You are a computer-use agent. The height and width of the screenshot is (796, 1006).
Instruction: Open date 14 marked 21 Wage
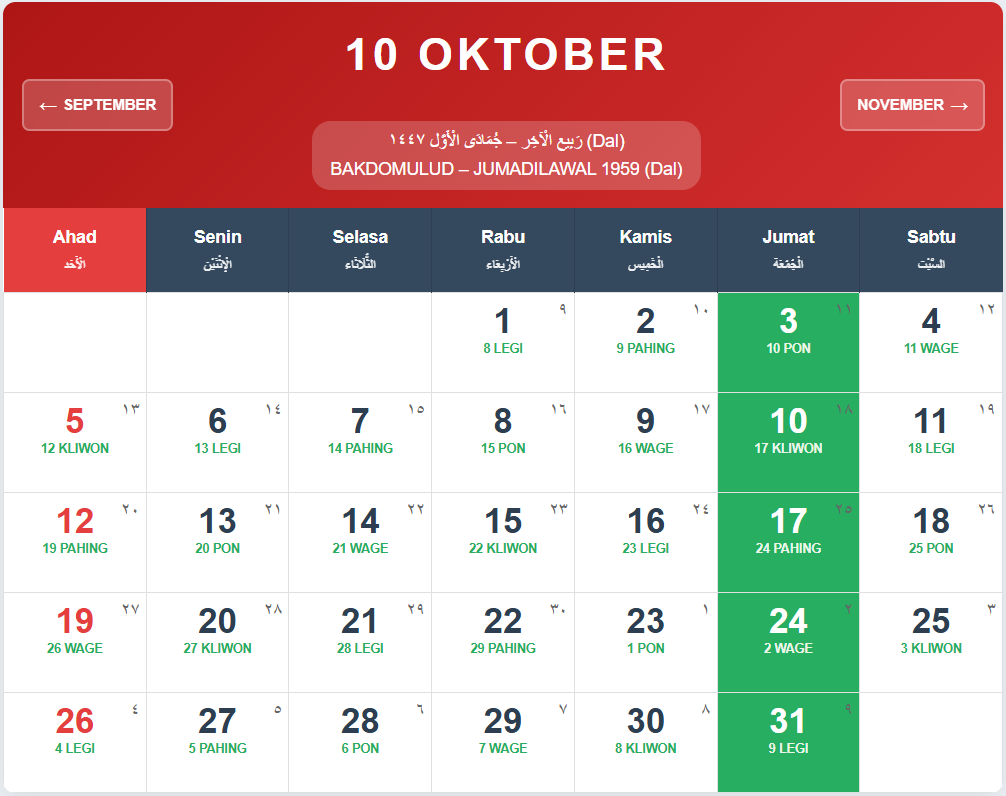tap(360, 532)
